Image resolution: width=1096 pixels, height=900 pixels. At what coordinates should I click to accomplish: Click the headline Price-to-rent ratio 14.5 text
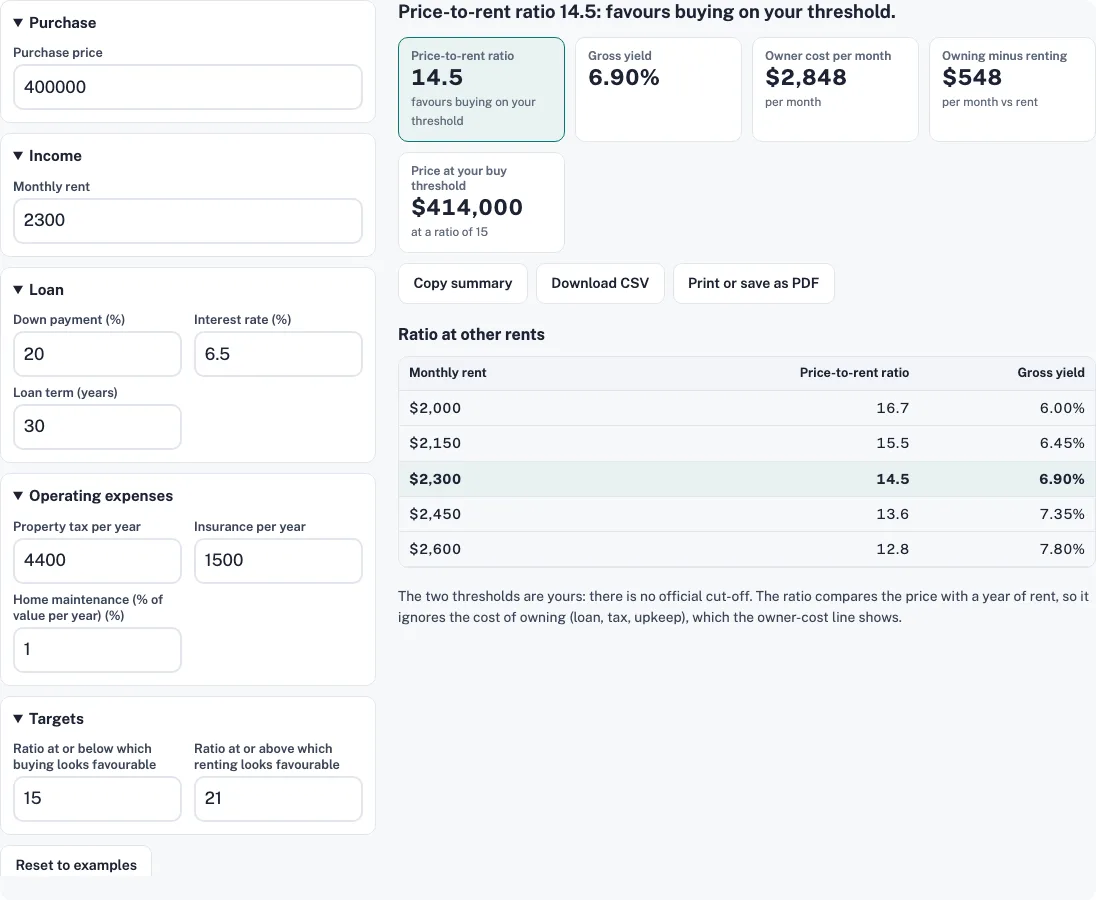[x=647, y=11]
